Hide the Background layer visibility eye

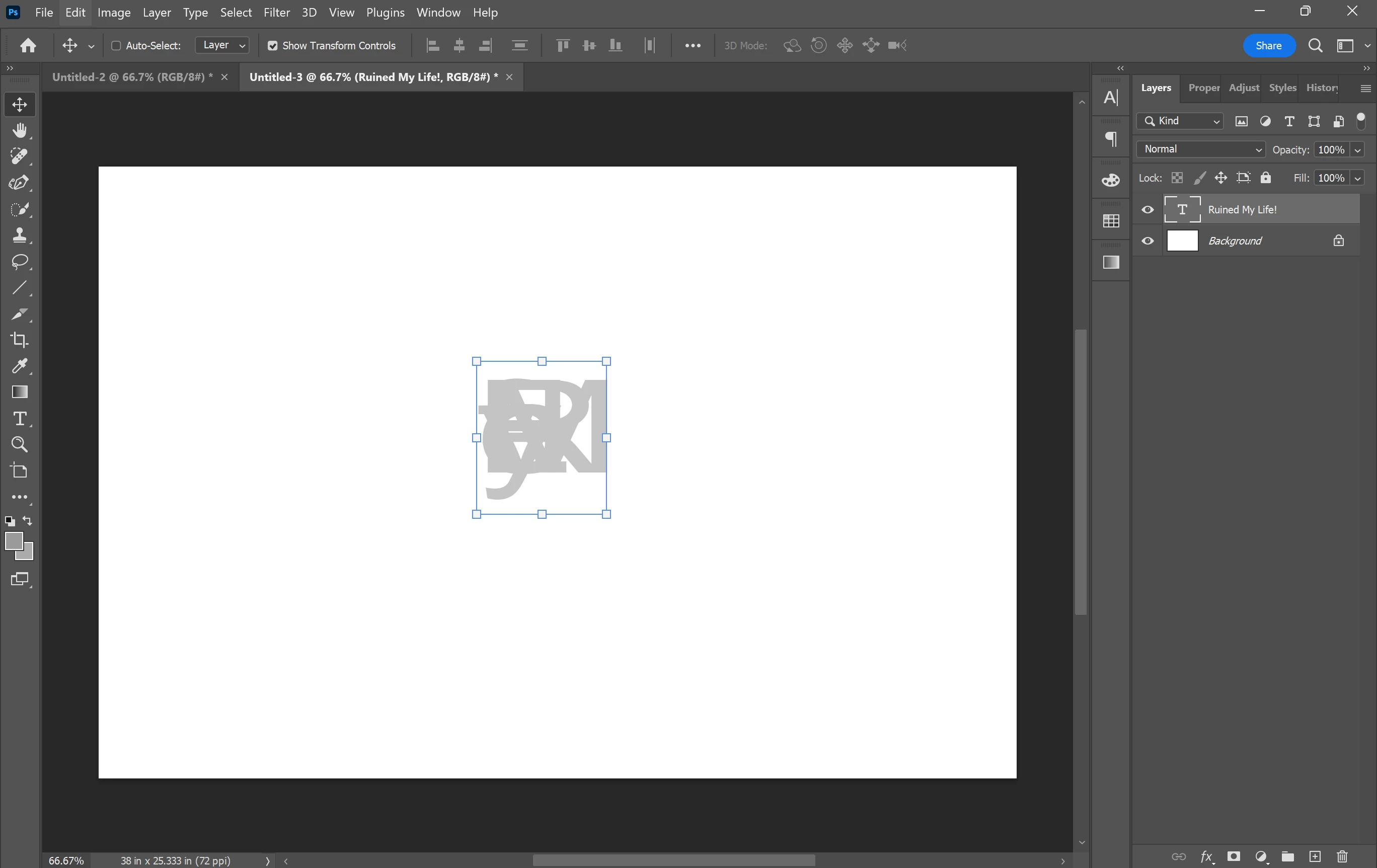[x=1147, y=241]
